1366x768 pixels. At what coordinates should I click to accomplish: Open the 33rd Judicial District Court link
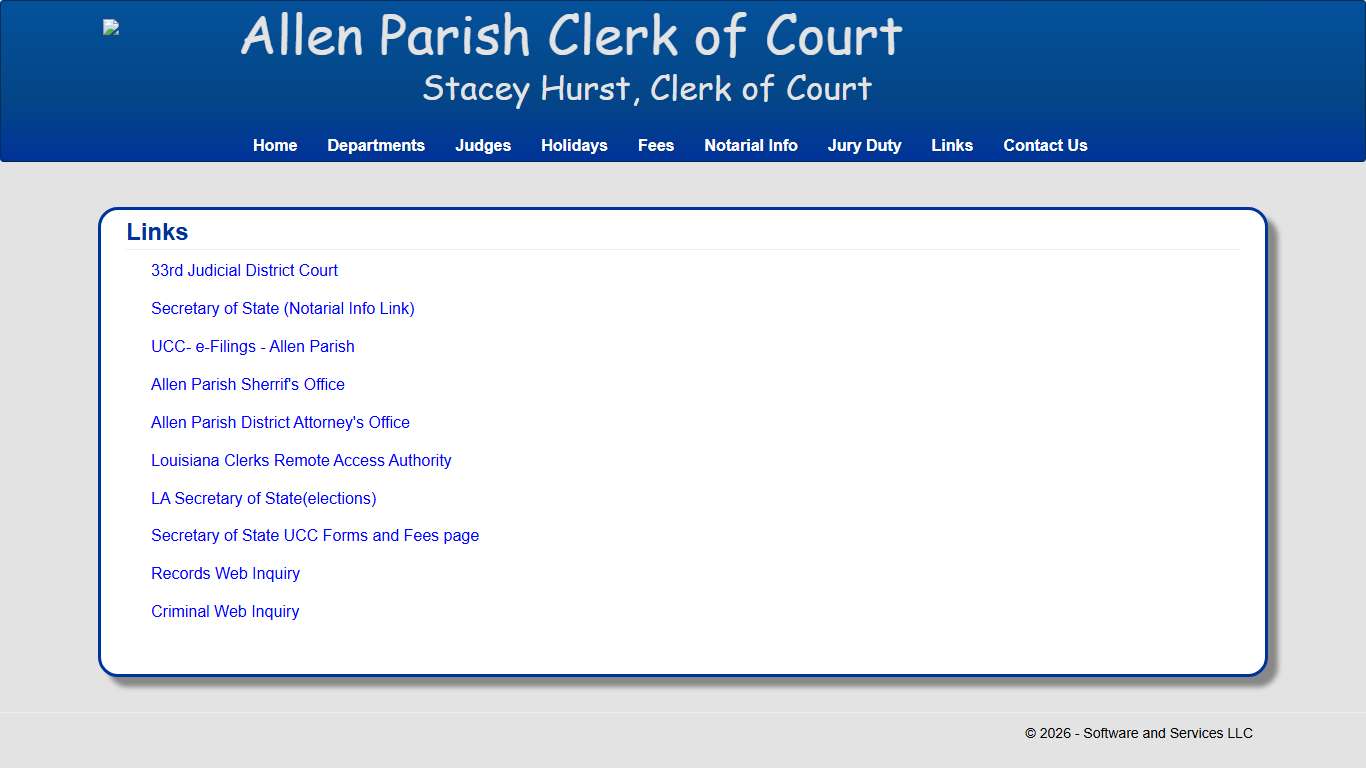pos(244,270)
